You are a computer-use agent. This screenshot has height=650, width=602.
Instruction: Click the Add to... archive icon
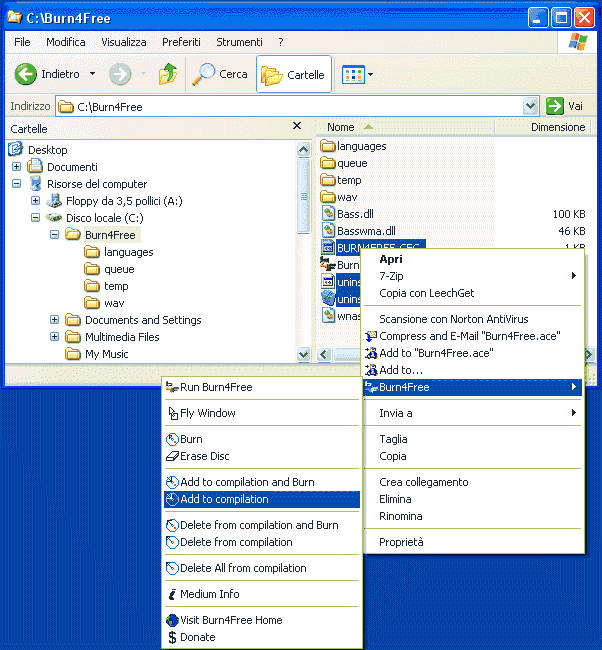371,370
